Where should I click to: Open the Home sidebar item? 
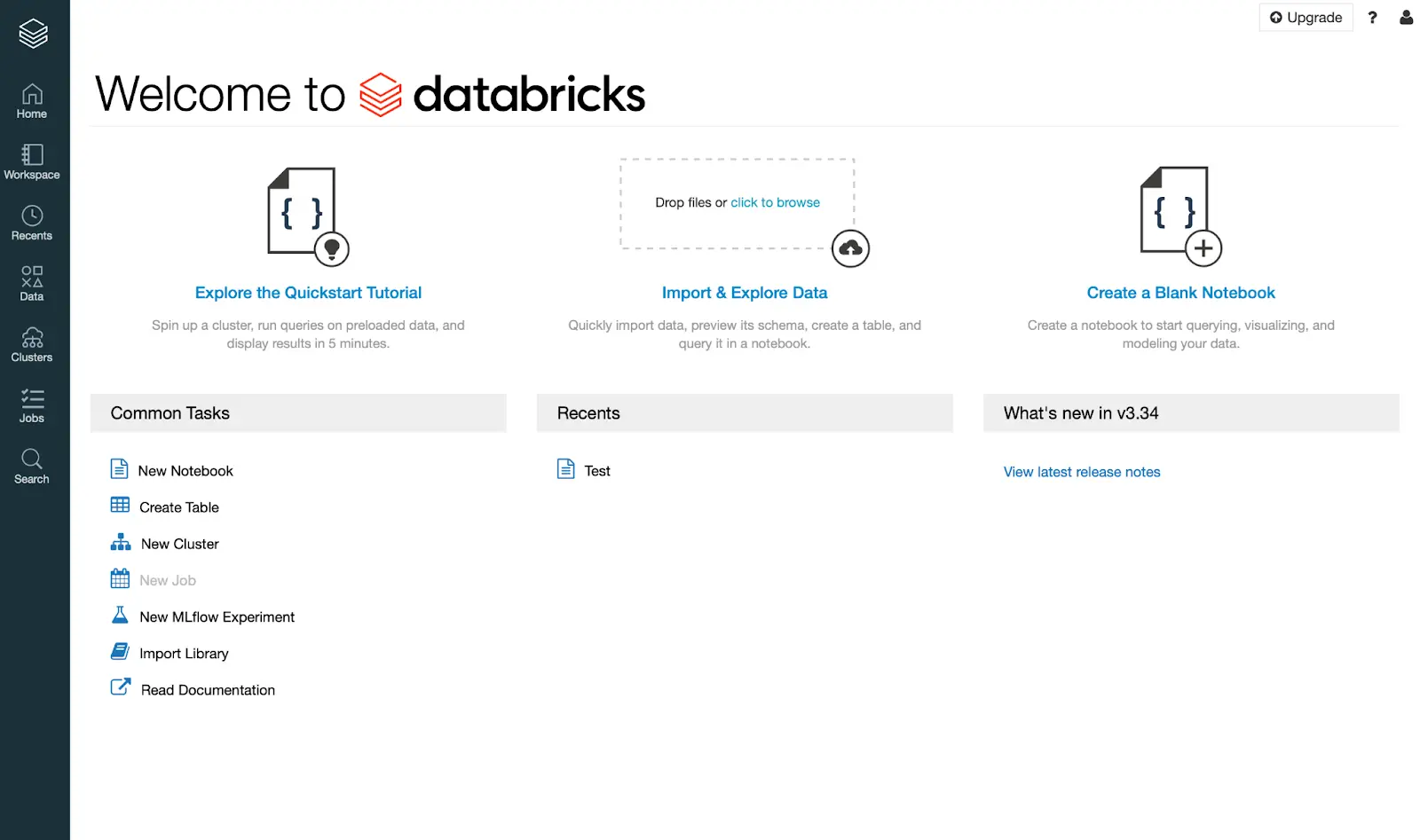coord(32,101)
